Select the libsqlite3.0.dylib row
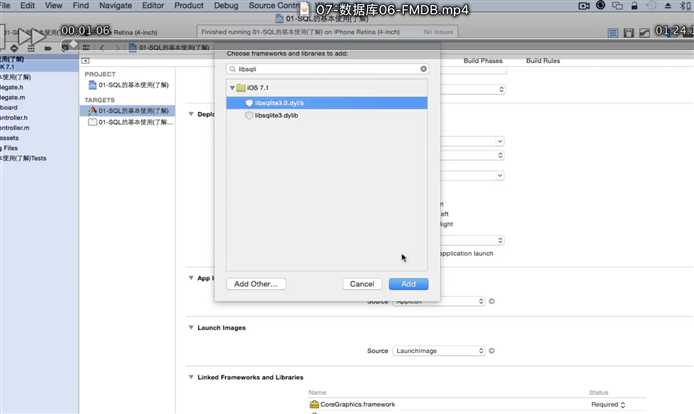The width and height of the screenshot is (694, 414). (x=327, y=103)
